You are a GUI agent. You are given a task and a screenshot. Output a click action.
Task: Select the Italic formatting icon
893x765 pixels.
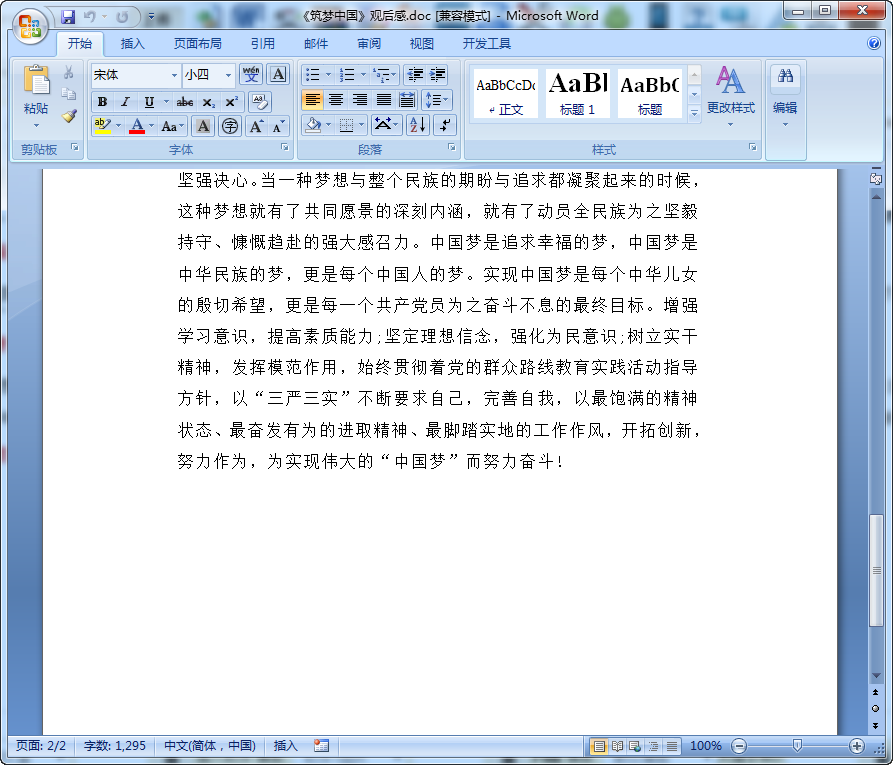(125, 101)
